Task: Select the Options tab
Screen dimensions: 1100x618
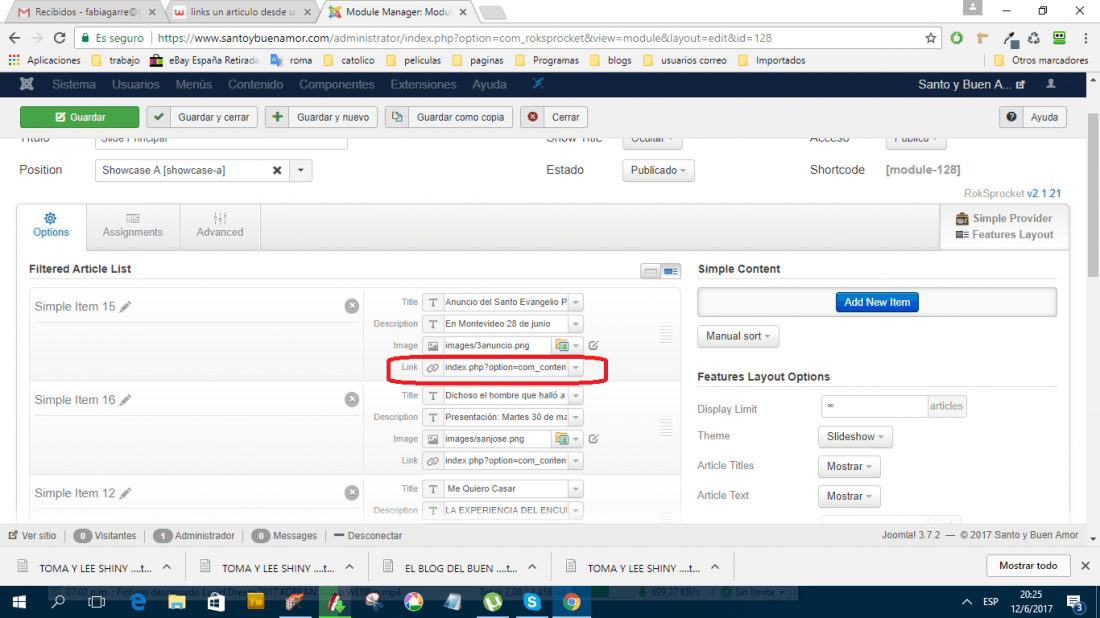Action: 51,226
